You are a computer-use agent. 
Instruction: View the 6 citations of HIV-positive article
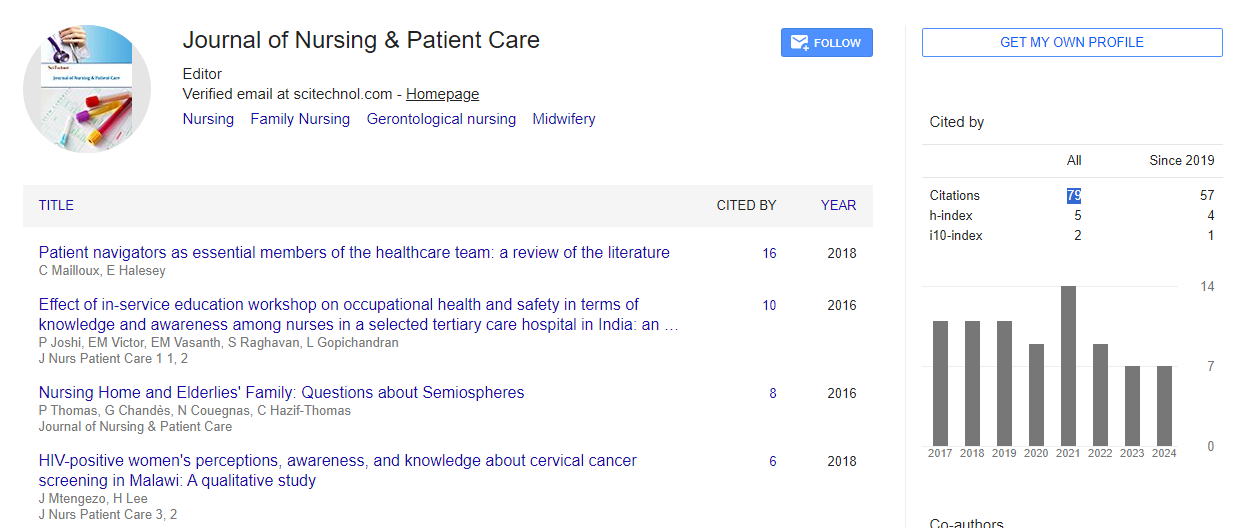pos(773,462)
